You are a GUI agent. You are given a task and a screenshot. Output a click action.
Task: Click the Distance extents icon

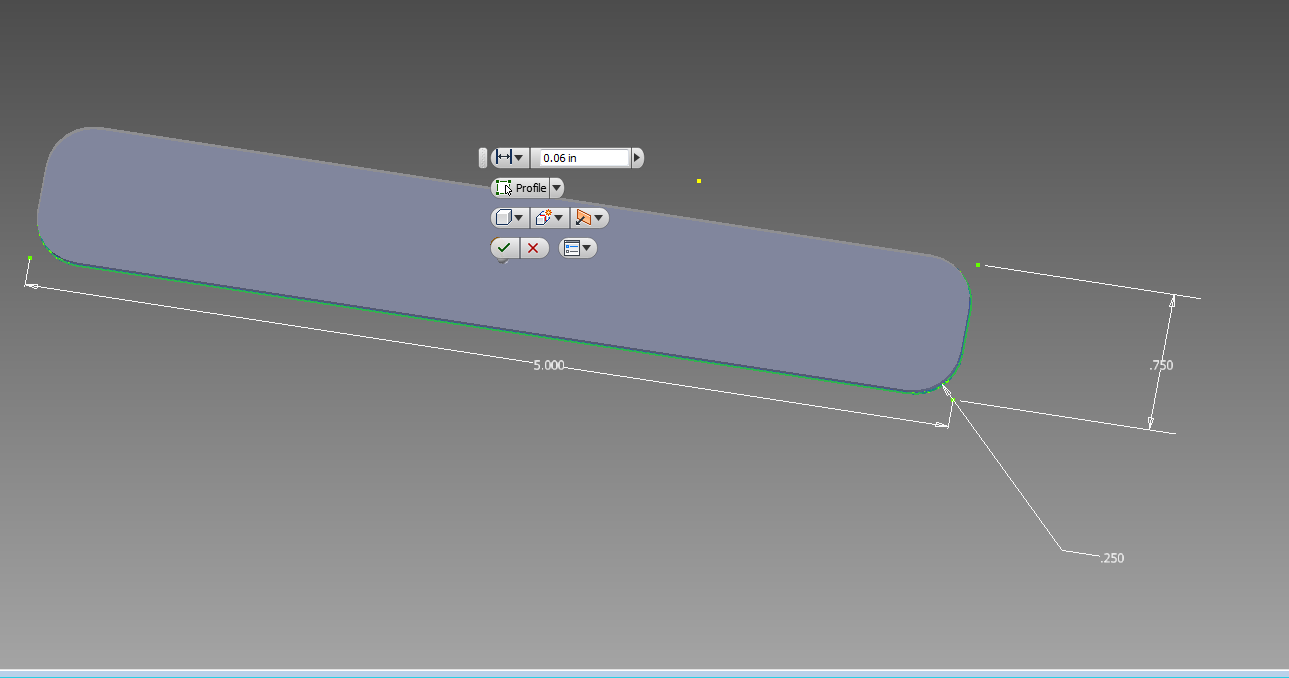(504, 158)
